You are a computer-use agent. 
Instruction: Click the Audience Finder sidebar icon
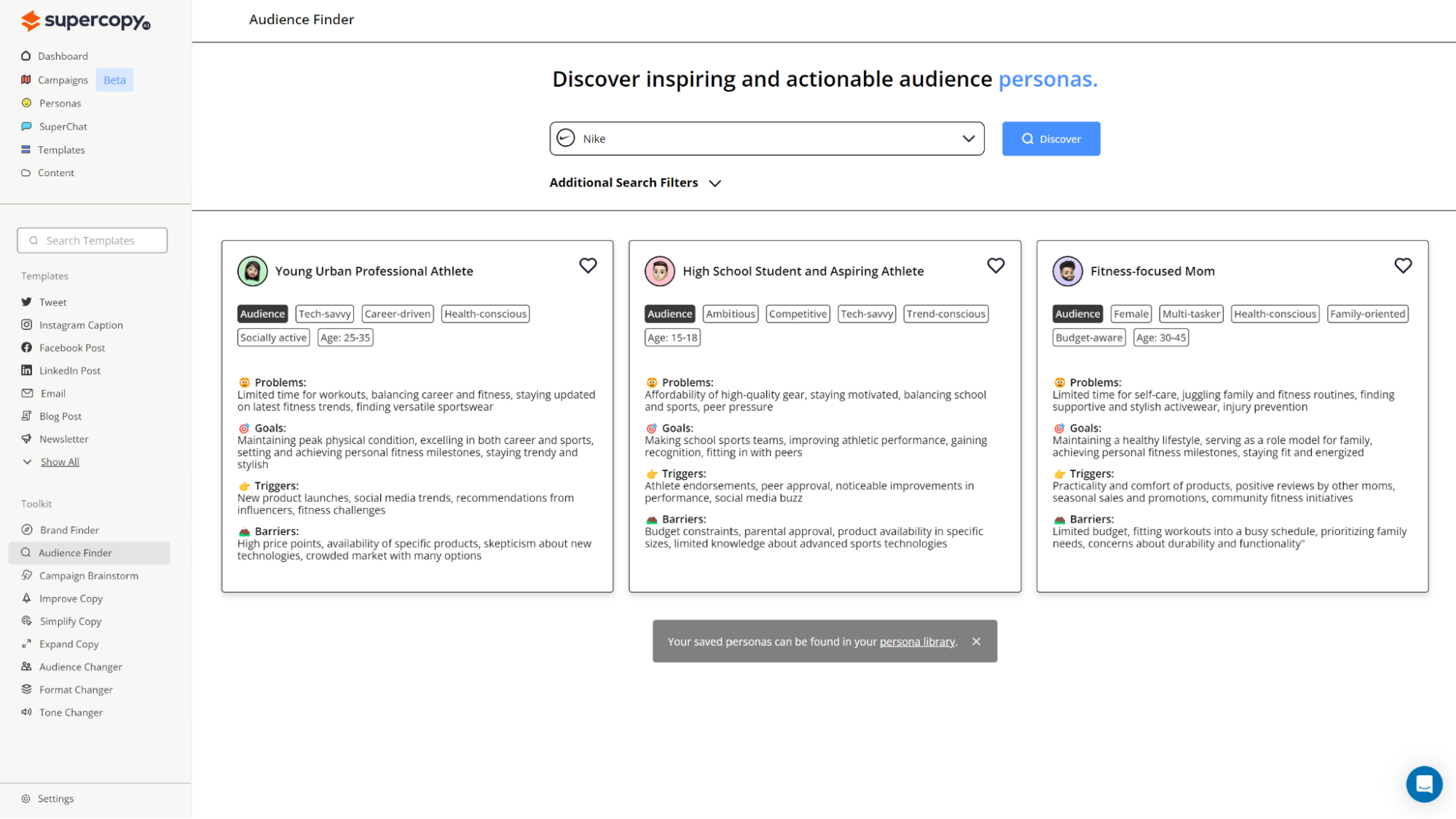click(x=27, y=552)
